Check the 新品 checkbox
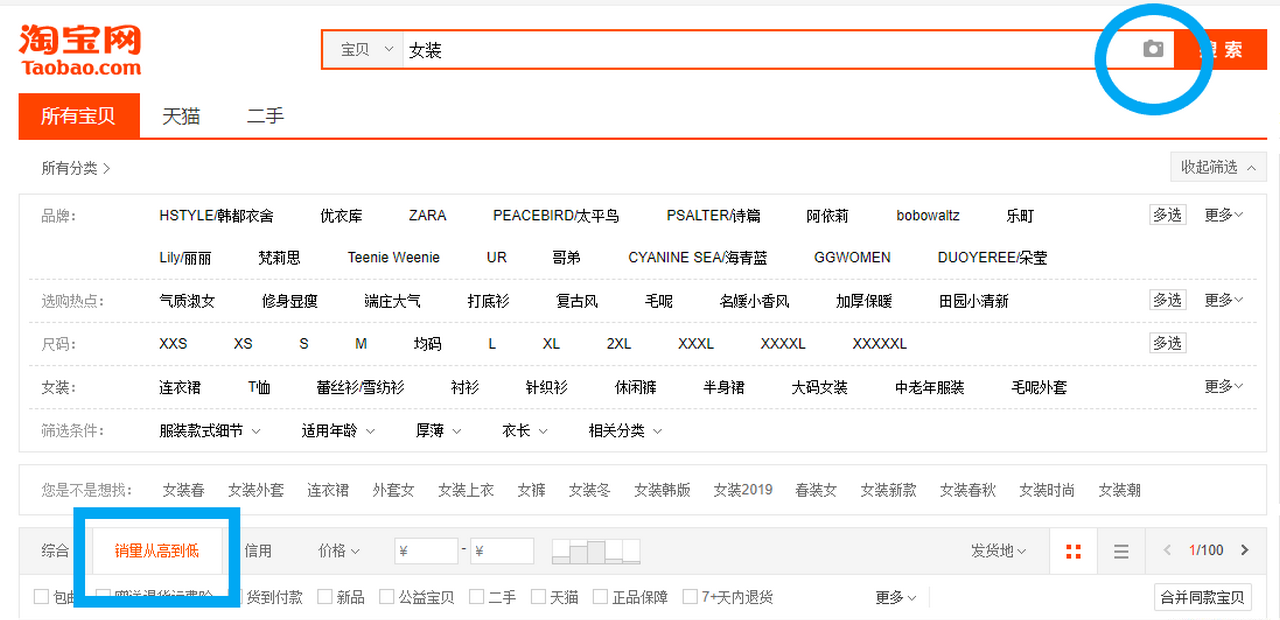1280x620 pixels. pyautogui.click(x=325, y=597)
